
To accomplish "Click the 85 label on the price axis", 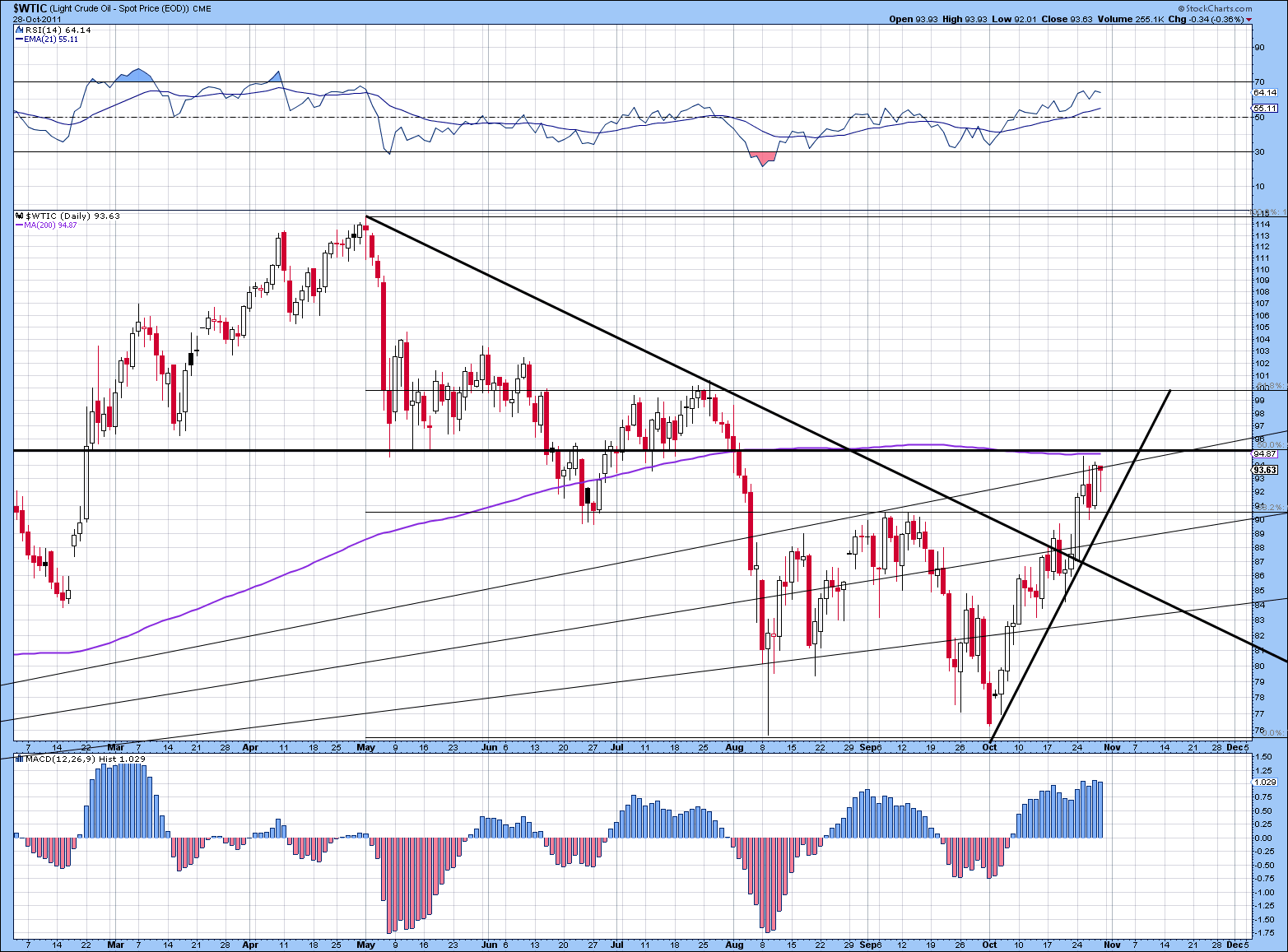I will [1258, 590].
